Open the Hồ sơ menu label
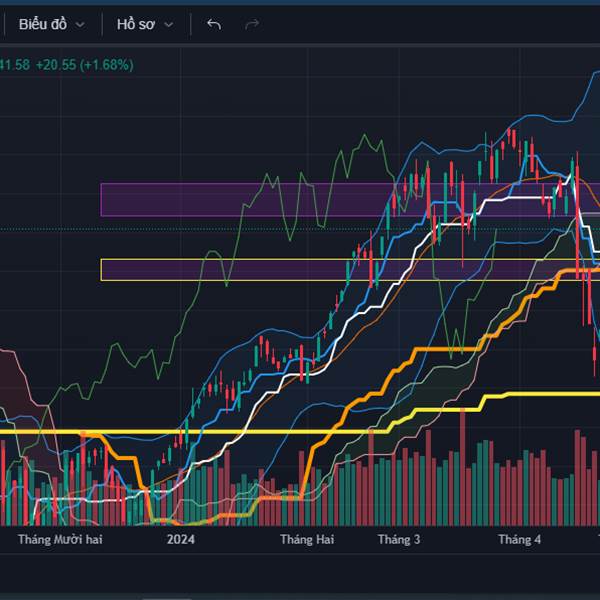Viewport: 600px width, 600px height. click(136, 24)
